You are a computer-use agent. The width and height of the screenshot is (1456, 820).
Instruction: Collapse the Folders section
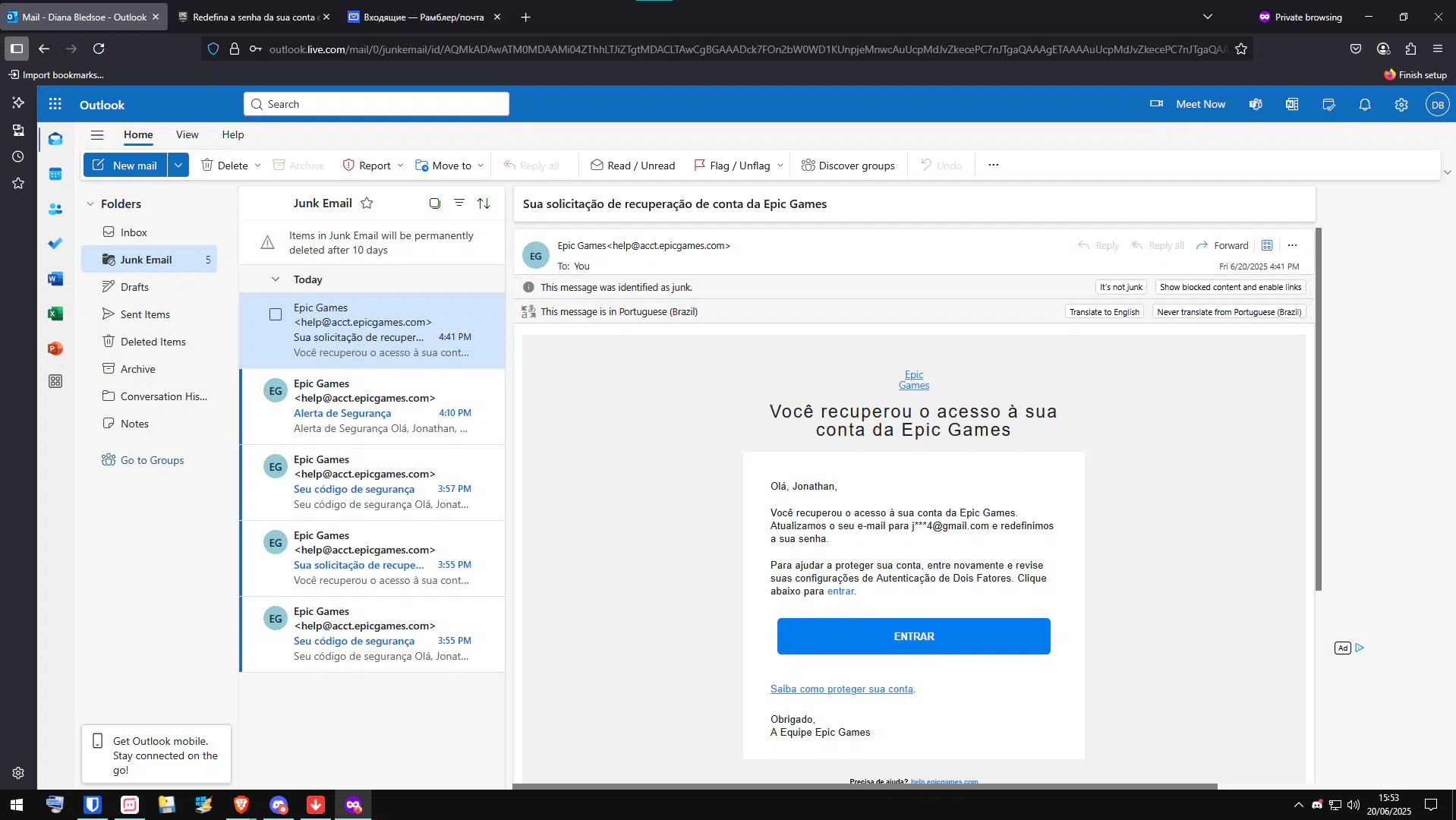pyautogui.click(x=90, y=203)
